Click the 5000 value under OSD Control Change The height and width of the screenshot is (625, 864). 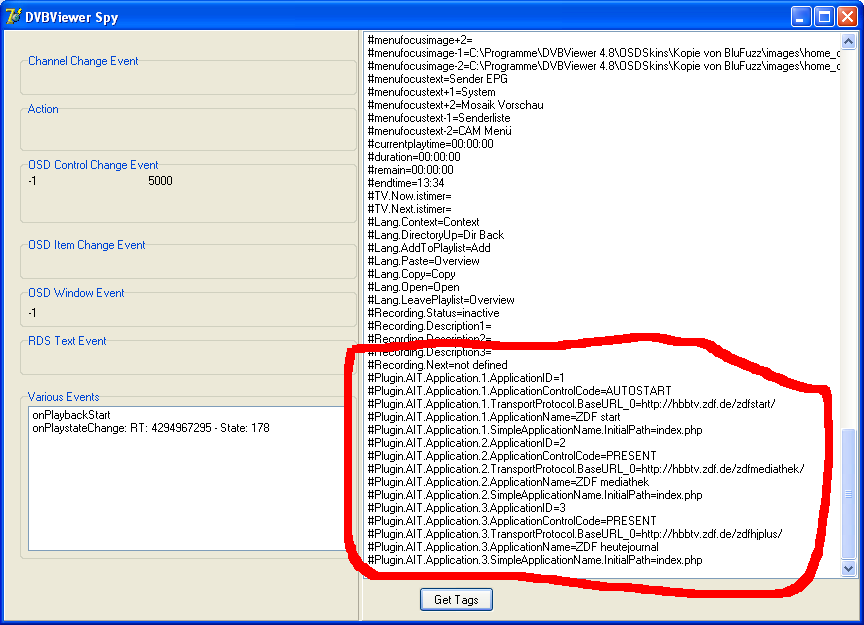[160, 181]
